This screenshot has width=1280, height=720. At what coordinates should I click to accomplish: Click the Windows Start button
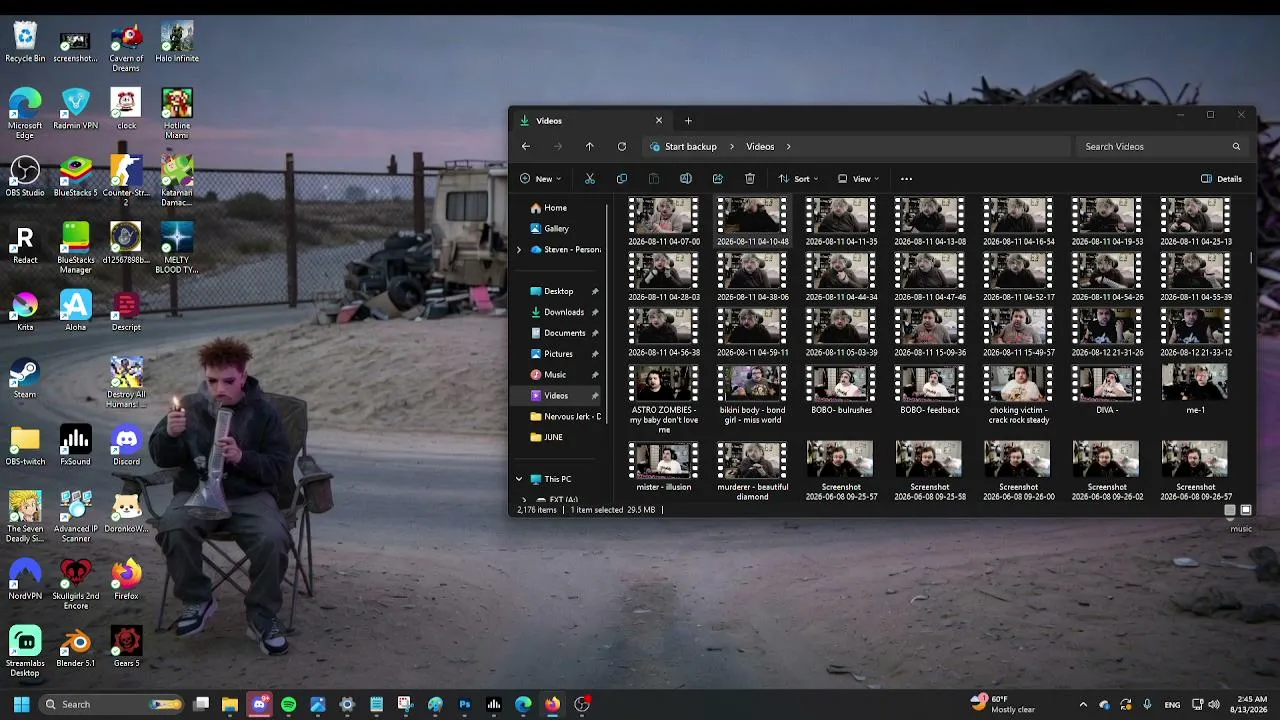click(x=21, y=704)
